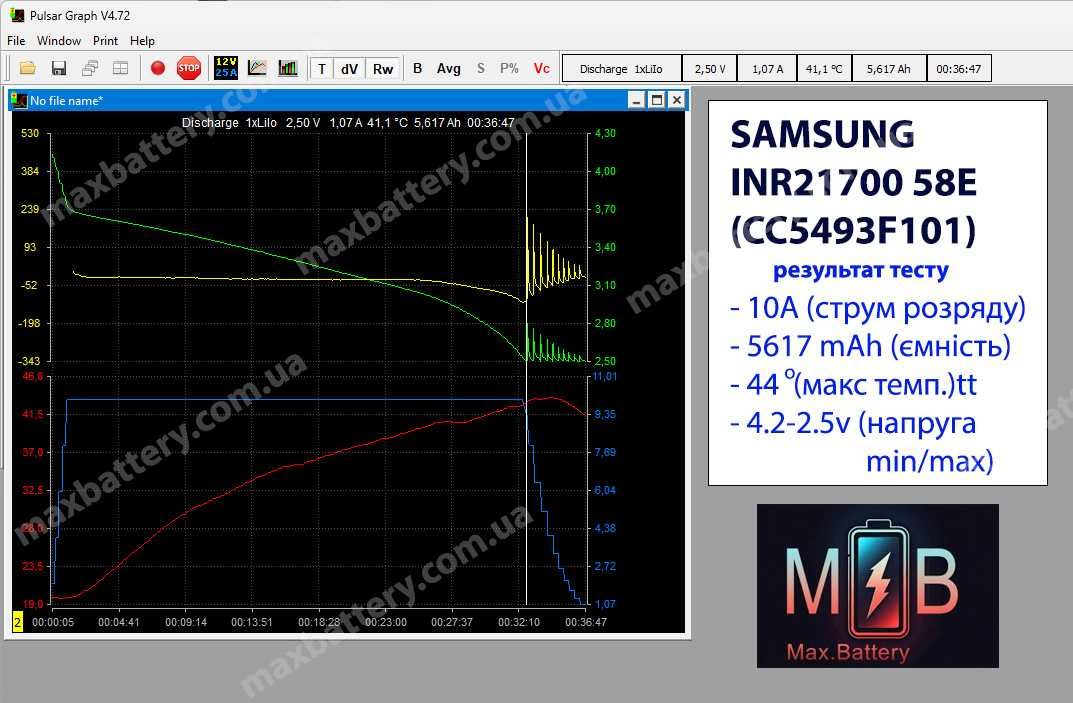Screen dimensions: 1073x703
Task: Toggle the T temperature curve
Action: pos(322,68)
